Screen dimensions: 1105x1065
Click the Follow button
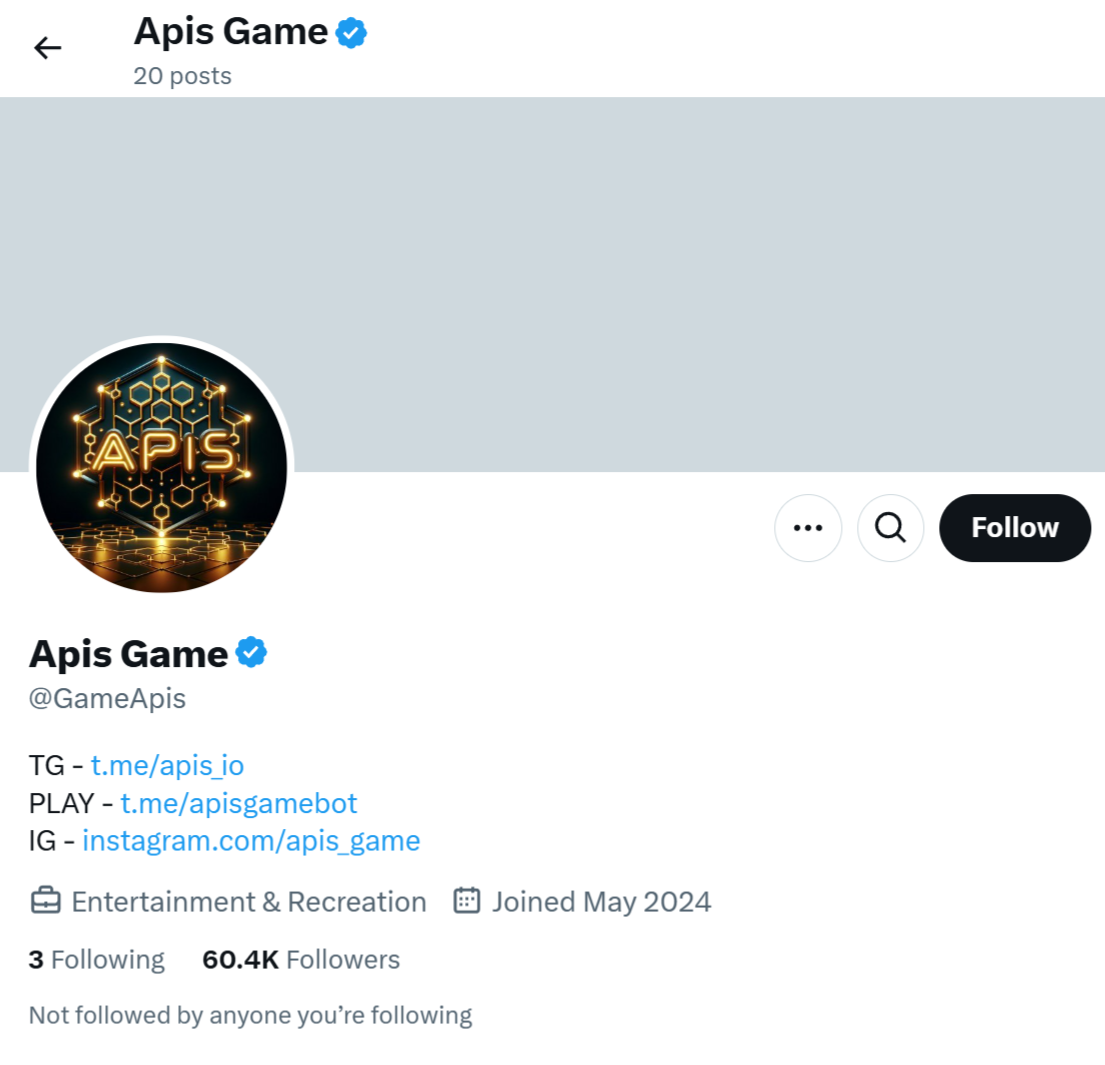point(1014,528)
